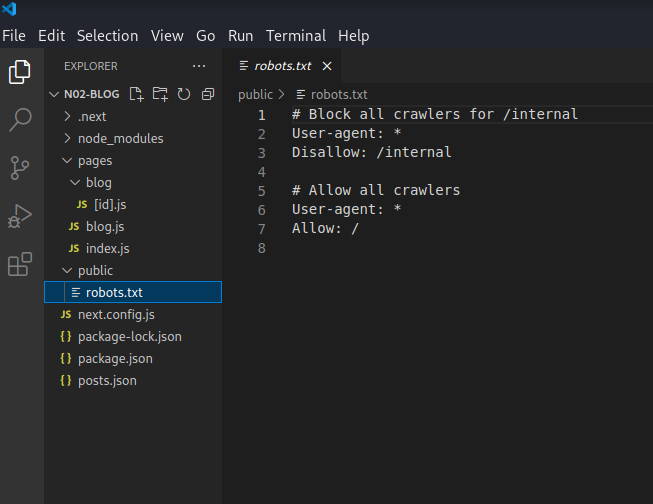Image resolution: width=653 pixels, height=504 pixels.
Task: Open the Run and Debug view
Action: click(x=20, y=216)
